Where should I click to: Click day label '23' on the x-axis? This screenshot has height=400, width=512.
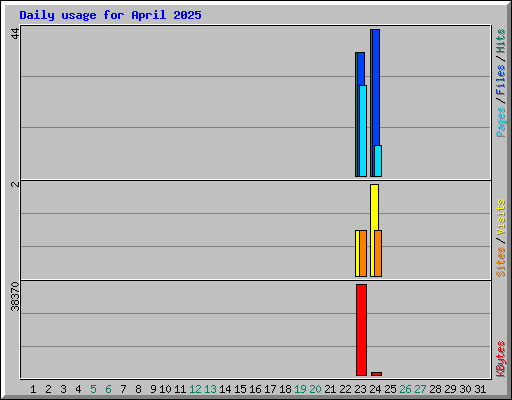(x=360, y=389)
